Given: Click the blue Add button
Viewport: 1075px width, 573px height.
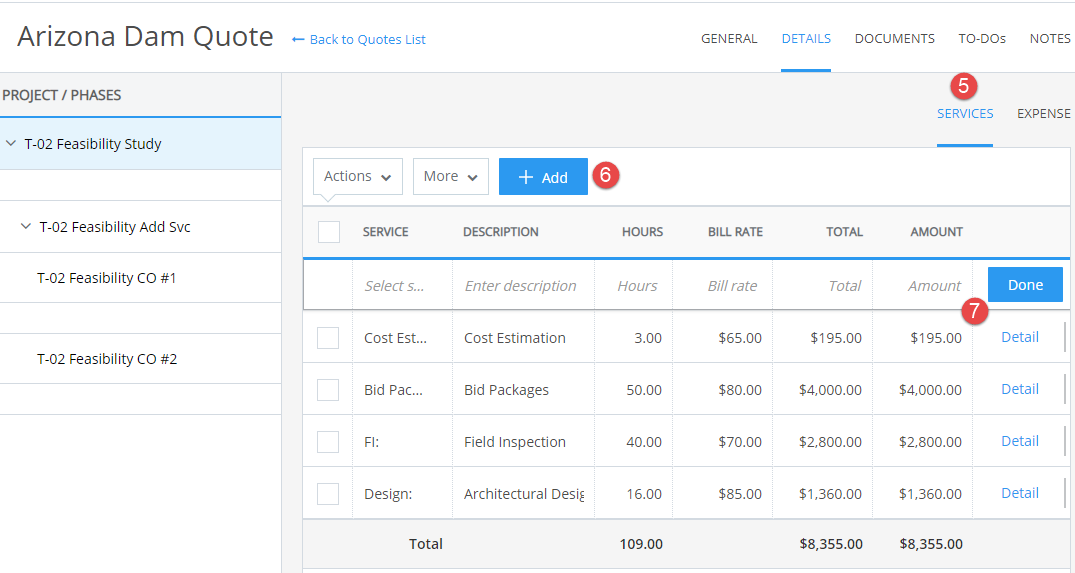Looking at the screenshot, I should point(543,177).
